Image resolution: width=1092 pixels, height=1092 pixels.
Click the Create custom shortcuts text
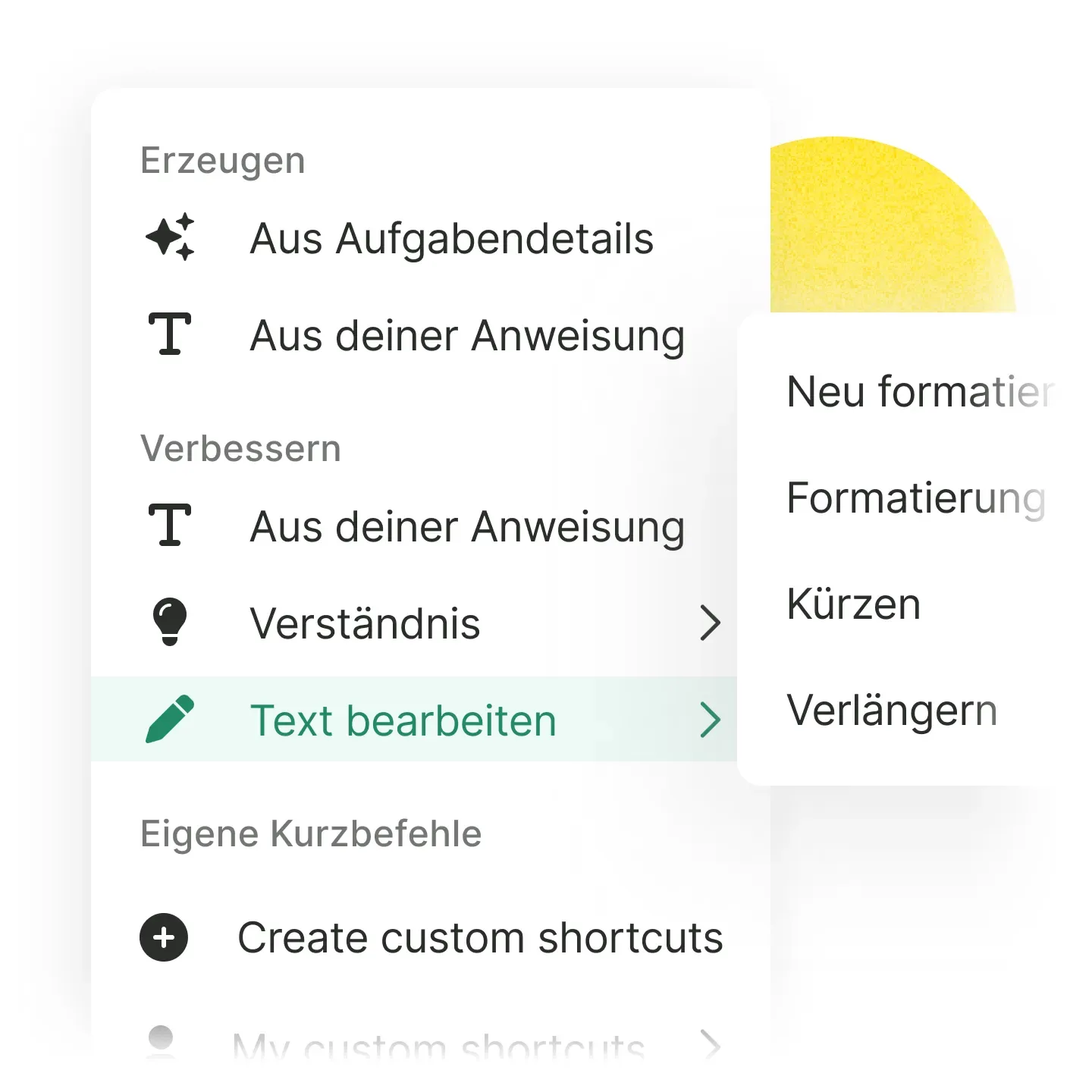click(480, 938)
